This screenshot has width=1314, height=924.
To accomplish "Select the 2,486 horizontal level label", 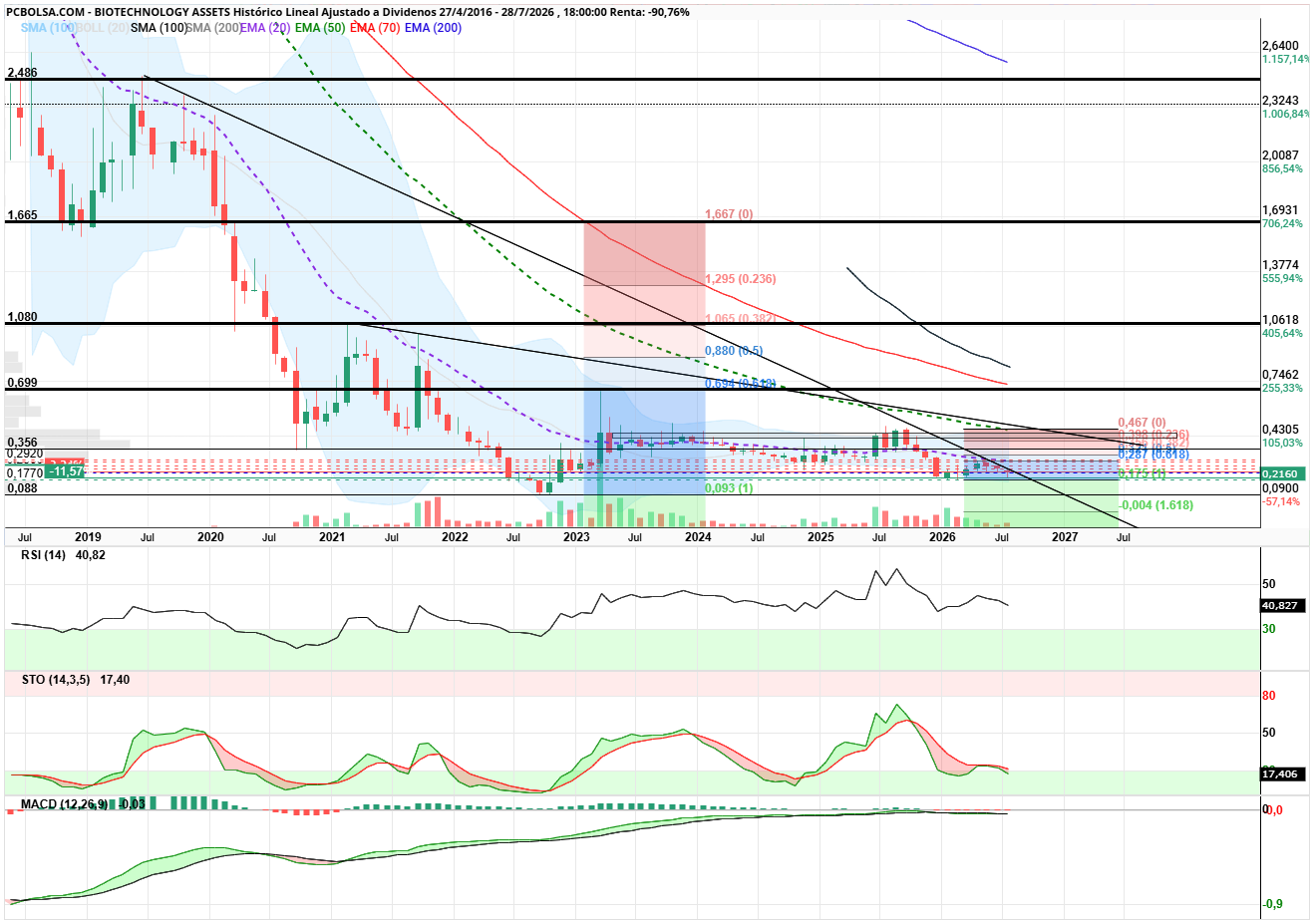I will (22, 73).
